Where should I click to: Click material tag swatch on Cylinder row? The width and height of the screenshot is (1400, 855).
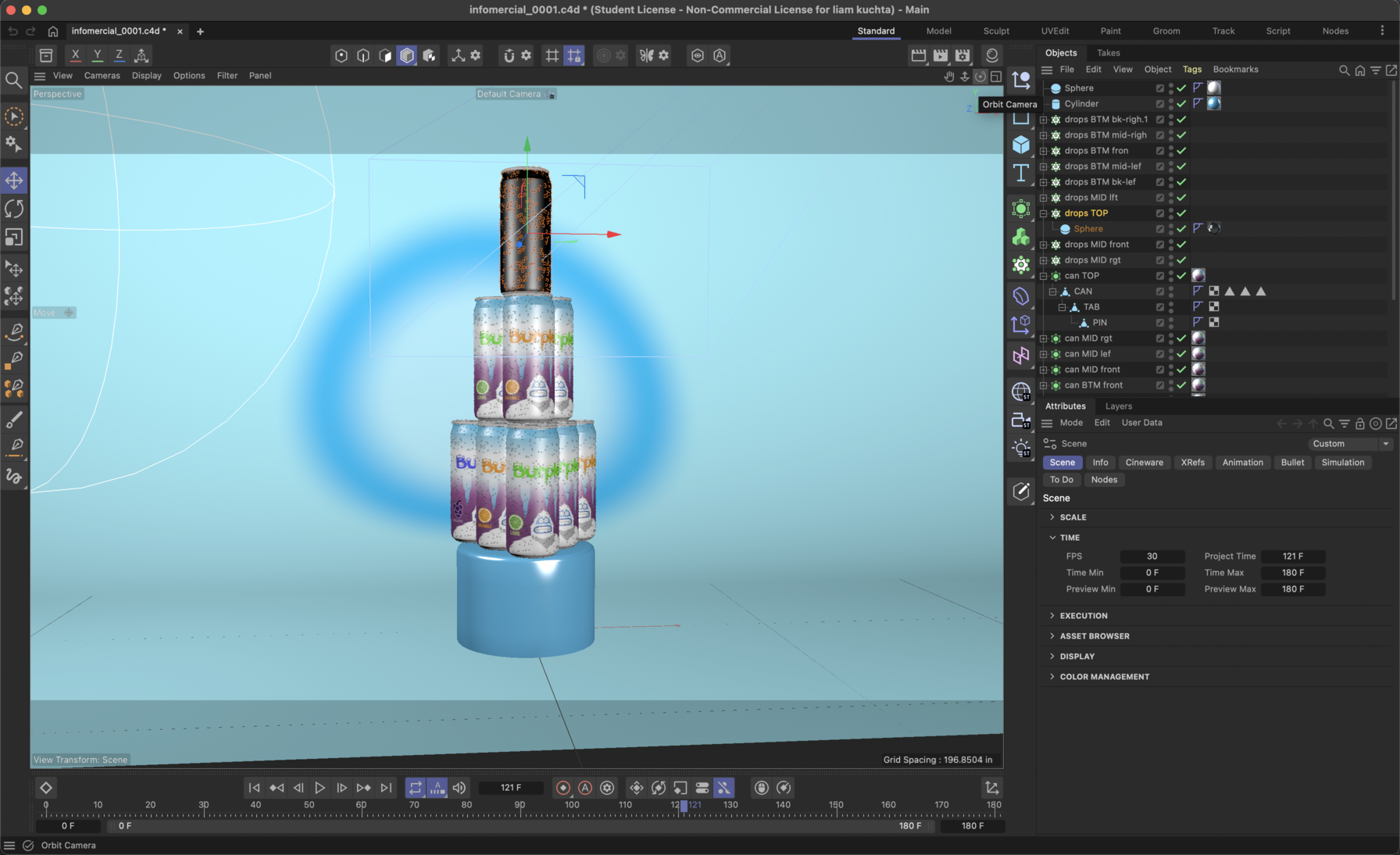(x=1214, y=104)
